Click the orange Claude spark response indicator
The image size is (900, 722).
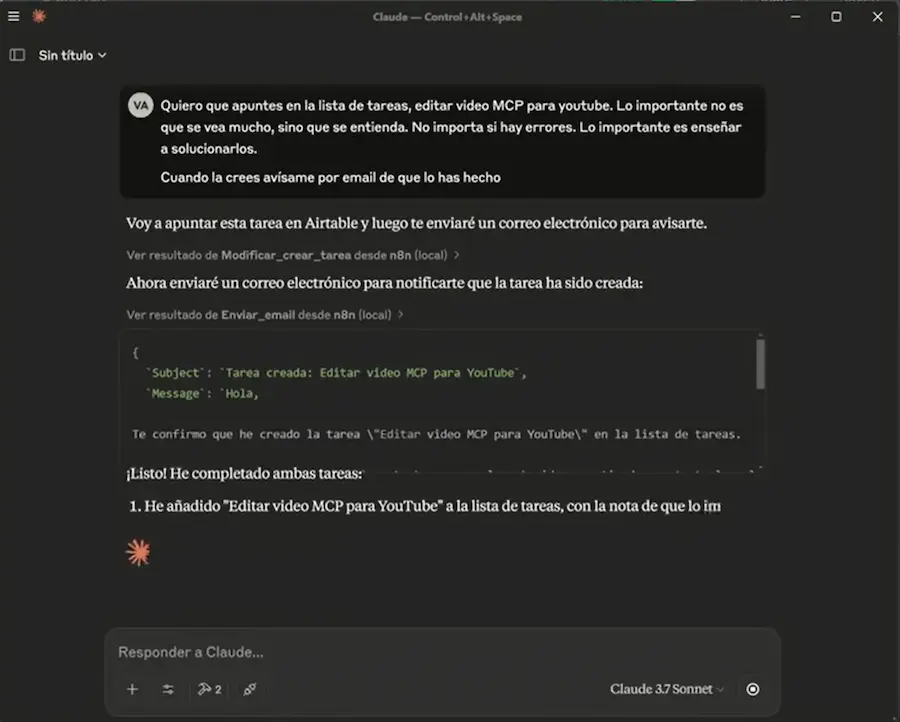(x=138, y=551)
